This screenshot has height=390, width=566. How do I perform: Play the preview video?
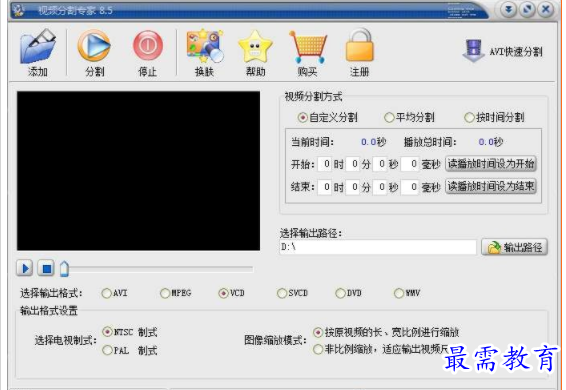coord(25,268)
